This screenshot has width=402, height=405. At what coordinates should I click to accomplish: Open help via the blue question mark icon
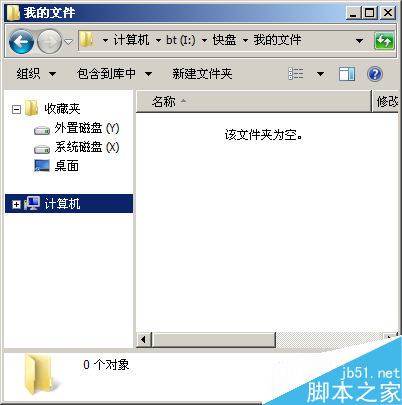tap(375, 74)
